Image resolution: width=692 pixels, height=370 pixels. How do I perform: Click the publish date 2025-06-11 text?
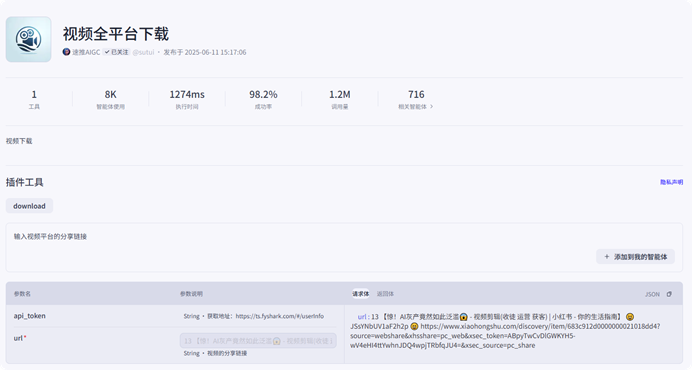(x=215, y=52)
